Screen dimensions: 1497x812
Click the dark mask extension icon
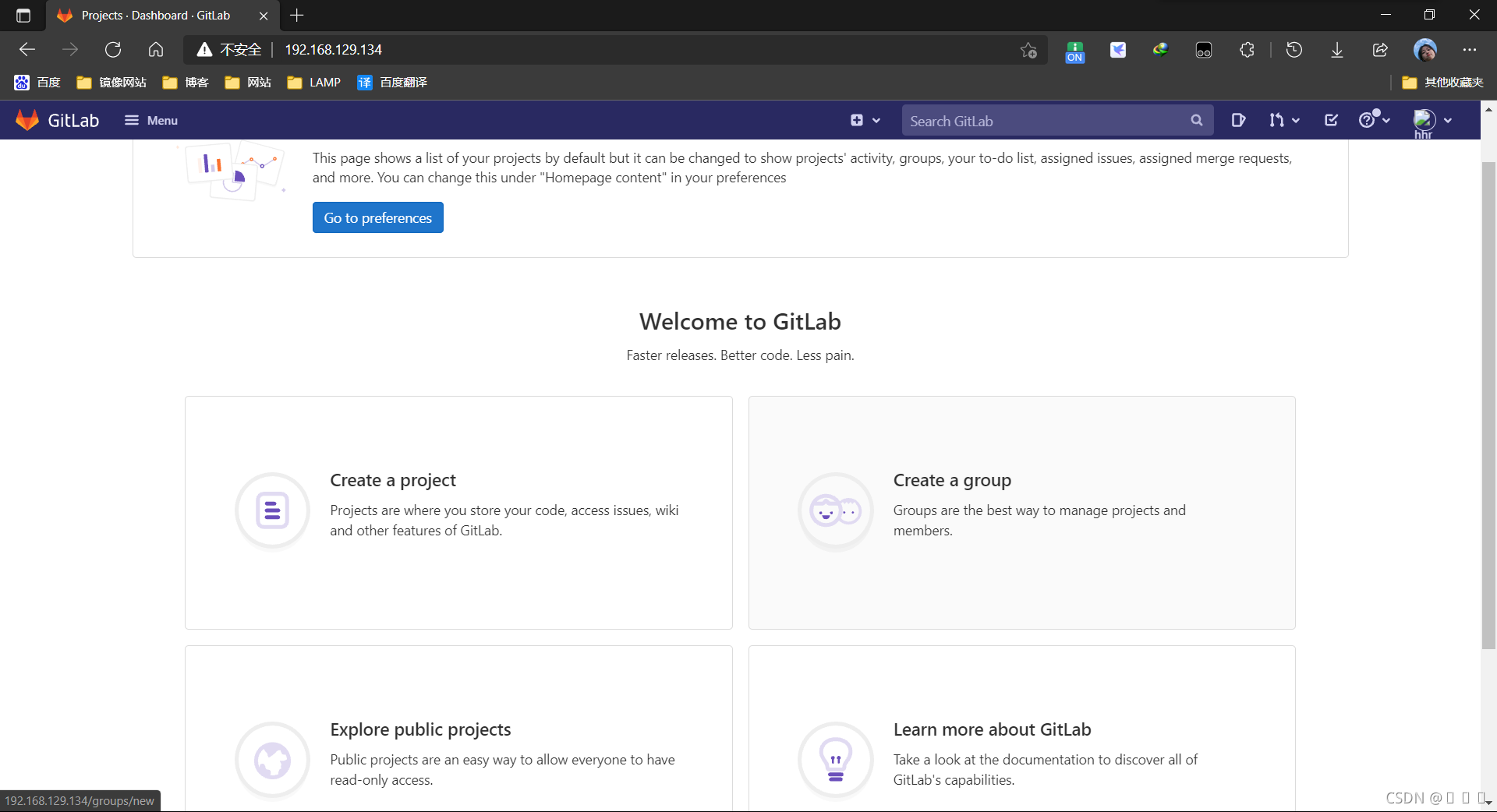point(1204,50)
